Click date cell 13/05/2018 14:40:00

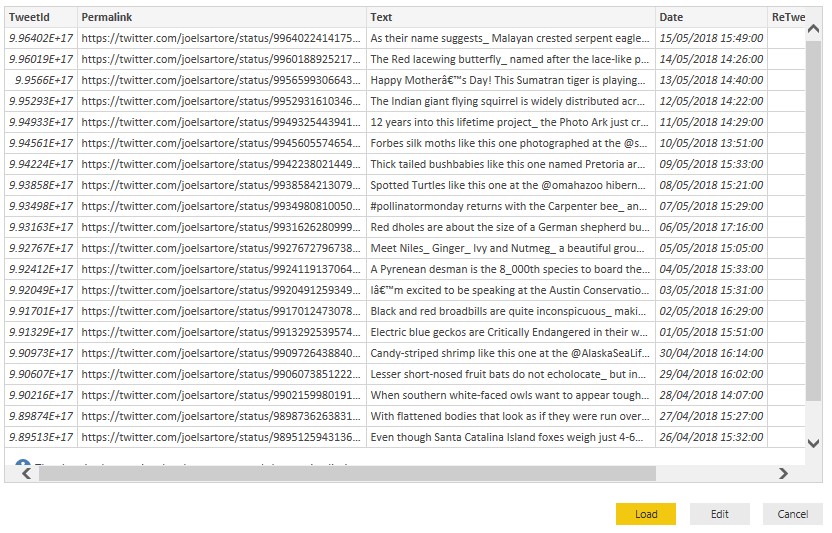[x=711, y=80]
